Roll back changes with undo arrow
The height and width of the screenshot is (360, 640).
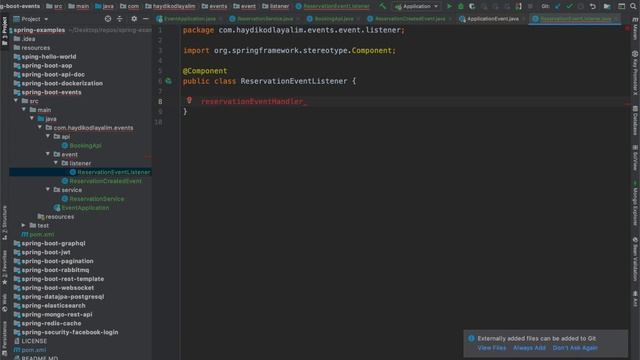593,6
